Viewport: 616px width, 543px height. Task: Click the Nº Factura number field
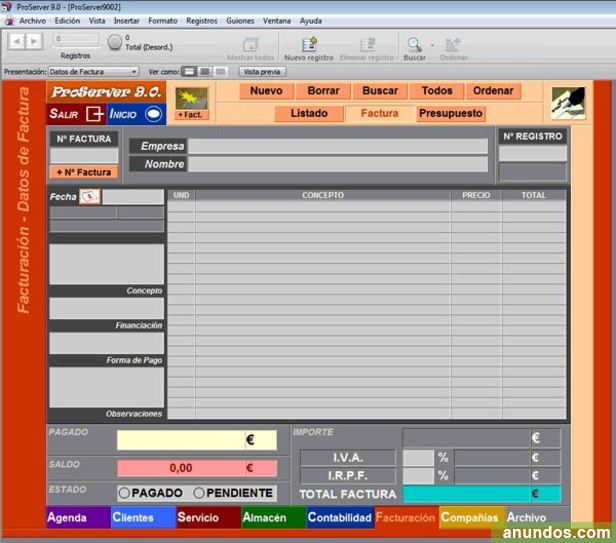[x=84, y=156]
